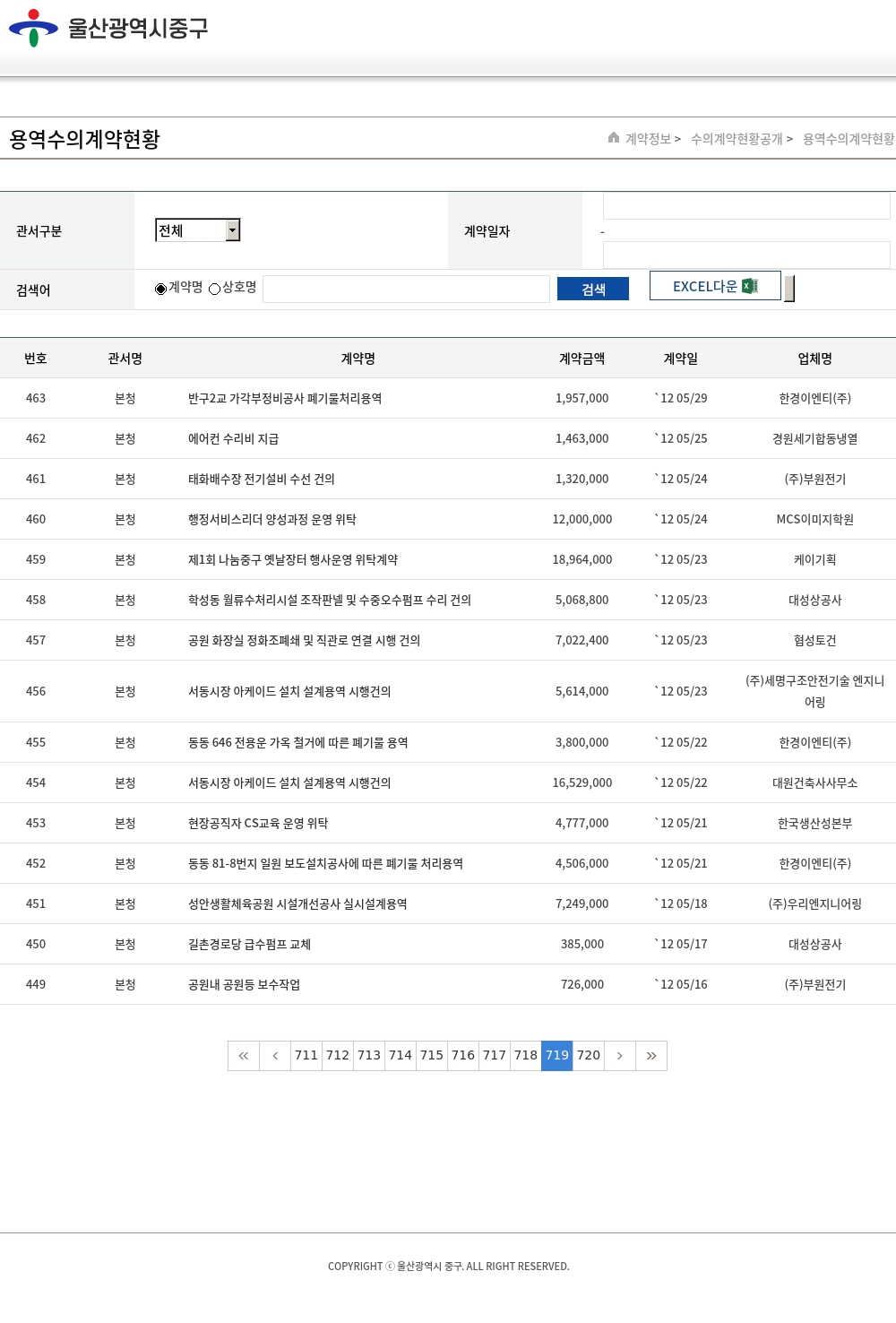Click the Ulsan Jung-gu logo emblem
The height and width of the screenshot is (1323, 896).
tap(33, 28)
